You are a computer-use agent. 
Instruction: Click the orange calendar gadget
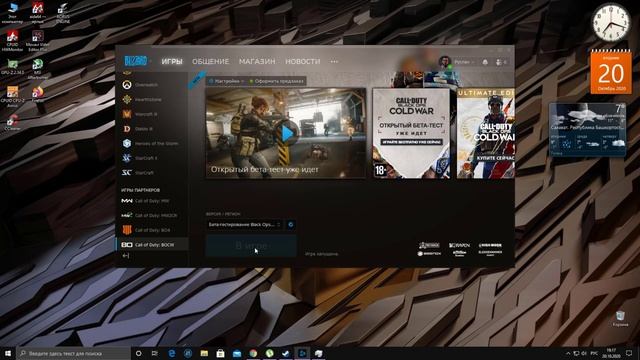click(x=611, y=72)
